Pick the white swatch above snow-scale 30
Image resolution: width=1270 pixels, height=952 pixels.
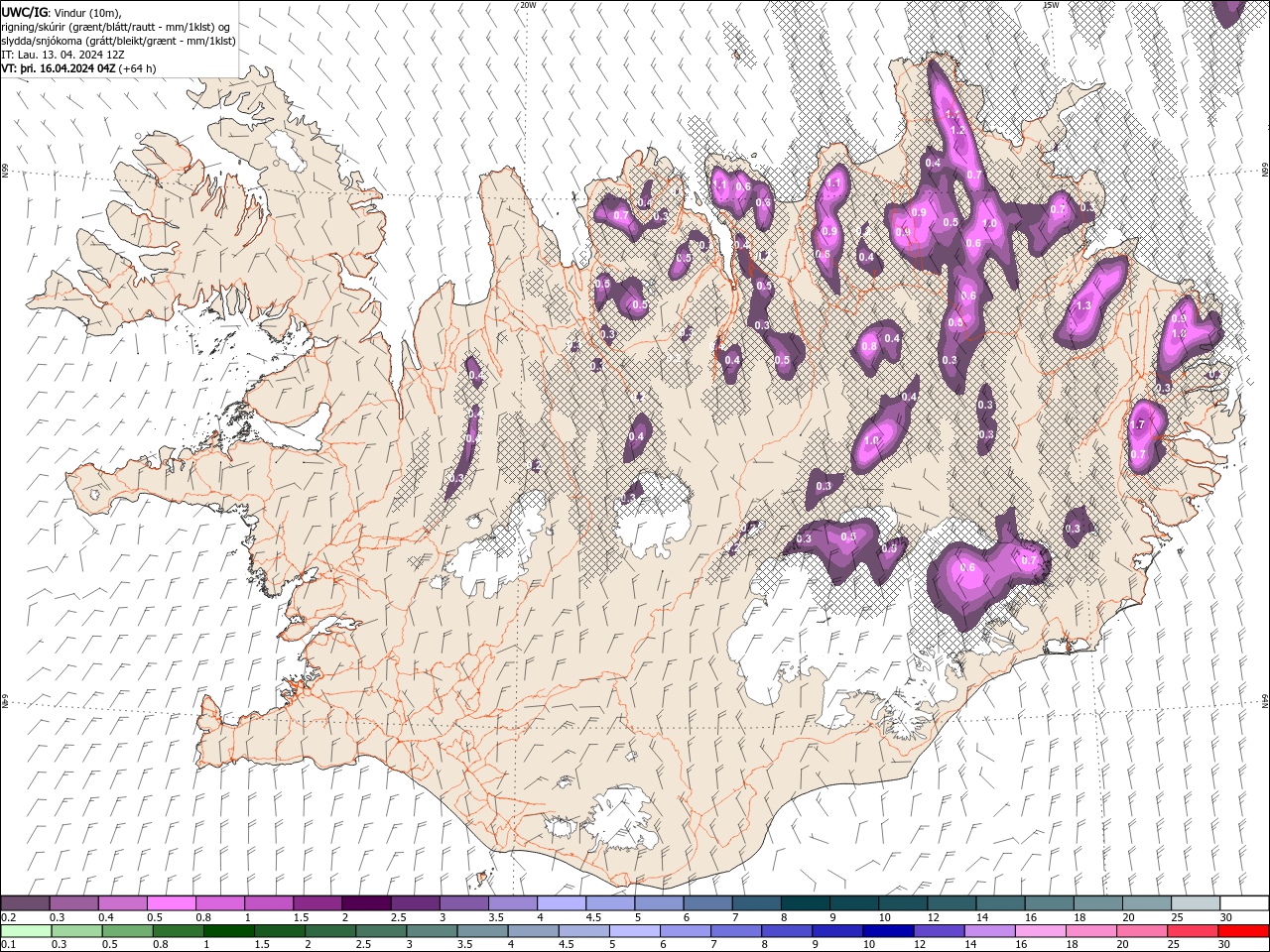(x=1244, y=903)
